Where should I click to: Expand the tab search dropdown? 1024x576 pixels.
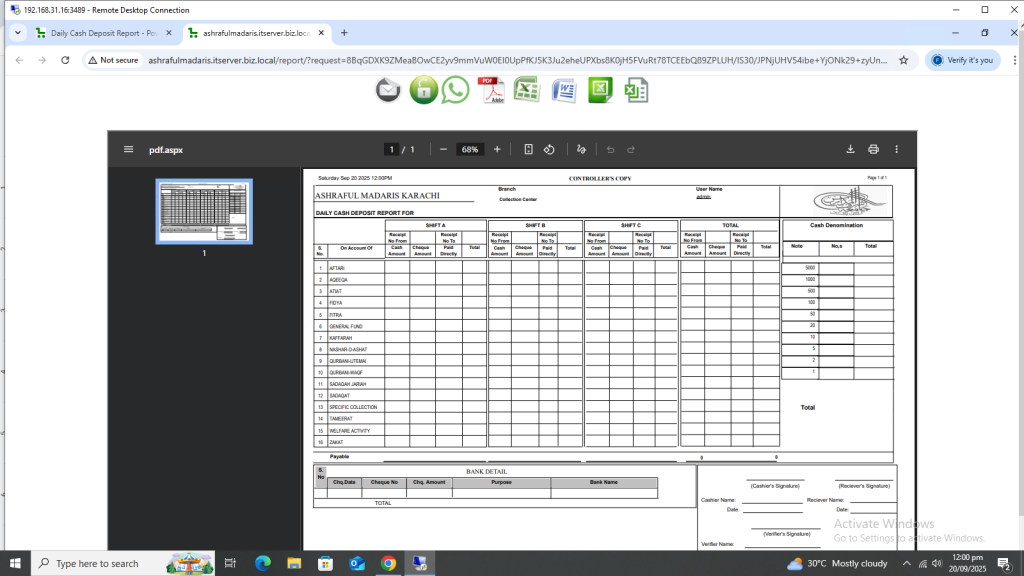click(18, 33)
